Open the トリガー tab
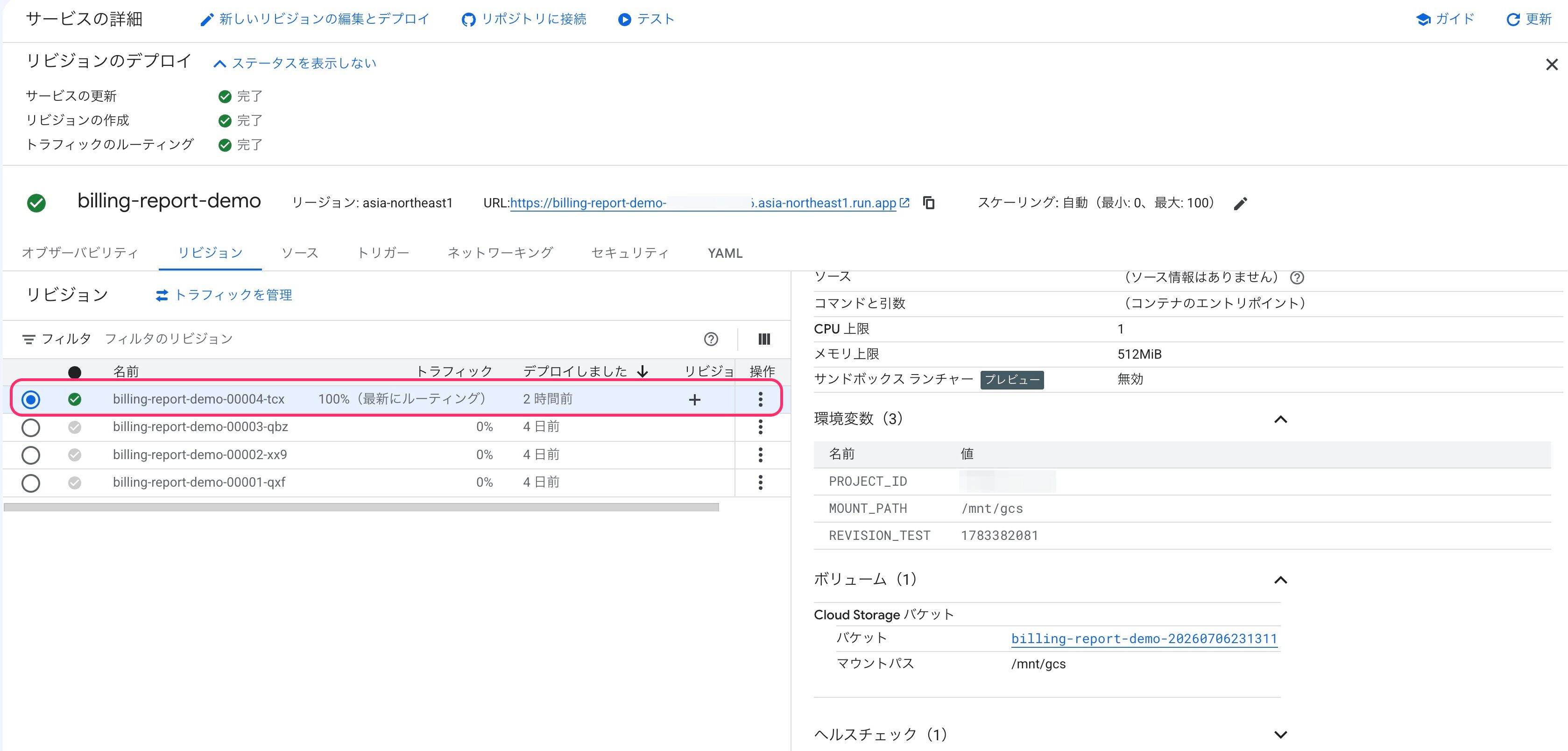This screenshot has width=1568, height=751. click(383, 253)
